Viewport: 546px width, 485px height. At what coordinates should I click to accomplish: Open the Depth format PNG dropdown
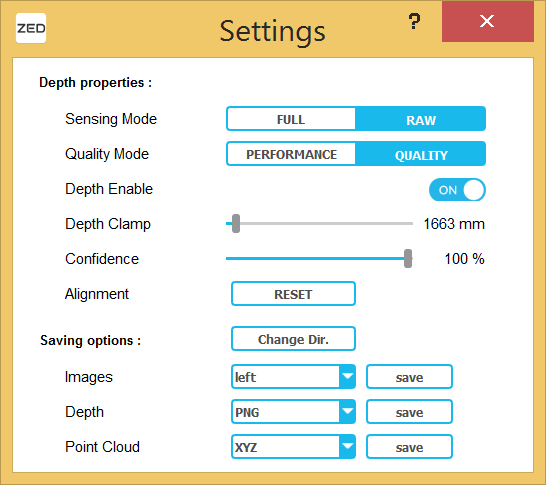tap(293, 412)
